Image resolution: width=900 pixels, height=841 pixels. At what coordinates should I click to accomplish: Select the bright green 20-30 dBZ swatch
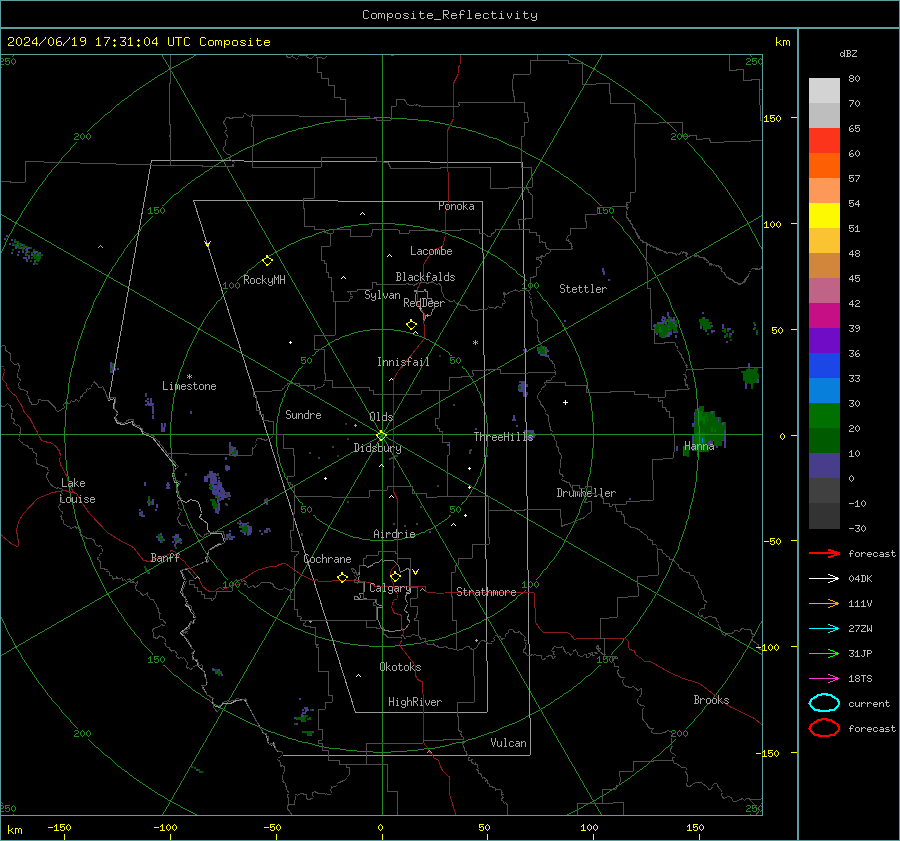point(824,415)
